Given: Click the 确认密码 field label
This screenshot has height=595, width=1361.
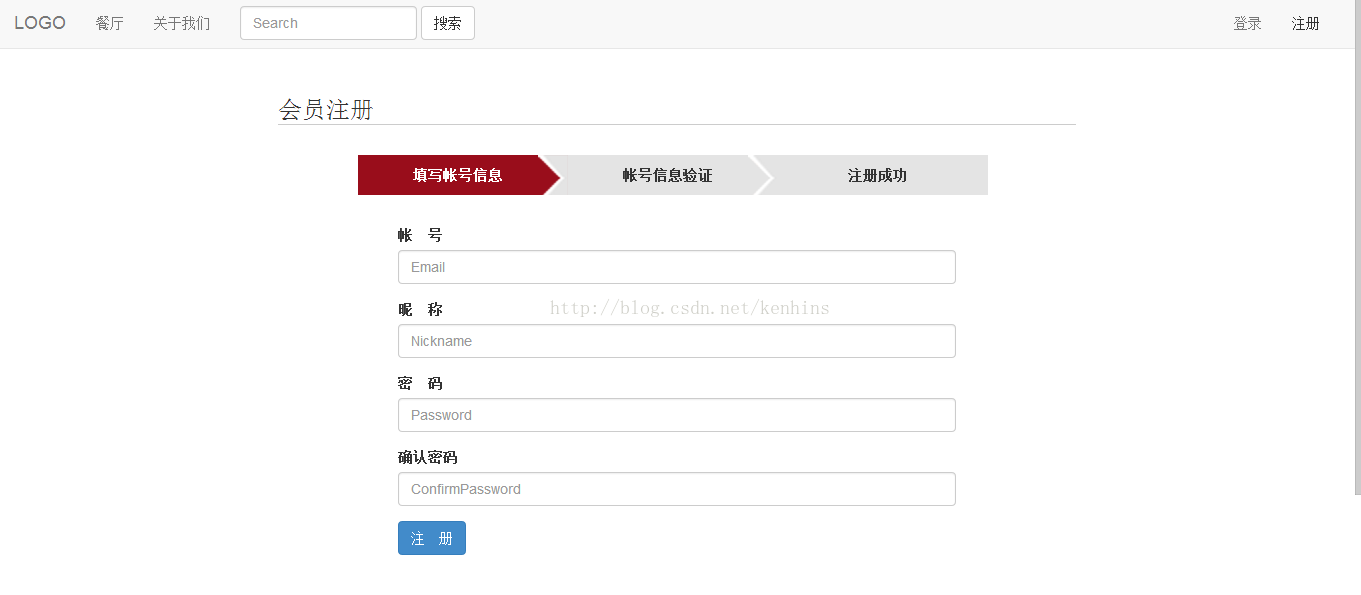Looking at the screenshot, I should coord(428,457).
